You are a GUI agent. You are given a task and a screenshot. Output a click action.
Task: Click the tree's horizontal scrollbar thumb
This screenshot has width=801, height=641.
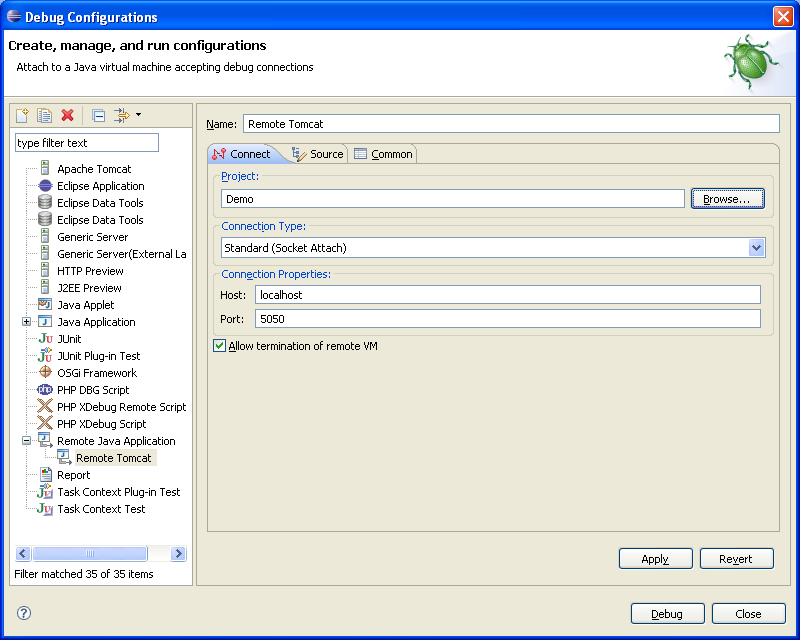point(89,553)
